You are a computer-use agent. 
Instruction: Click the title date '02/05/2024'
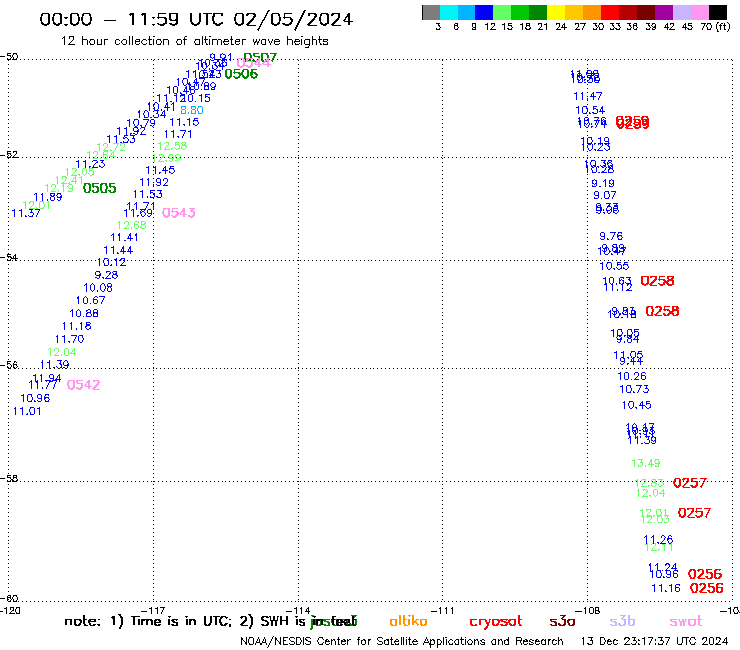click(x=293, y=19)
